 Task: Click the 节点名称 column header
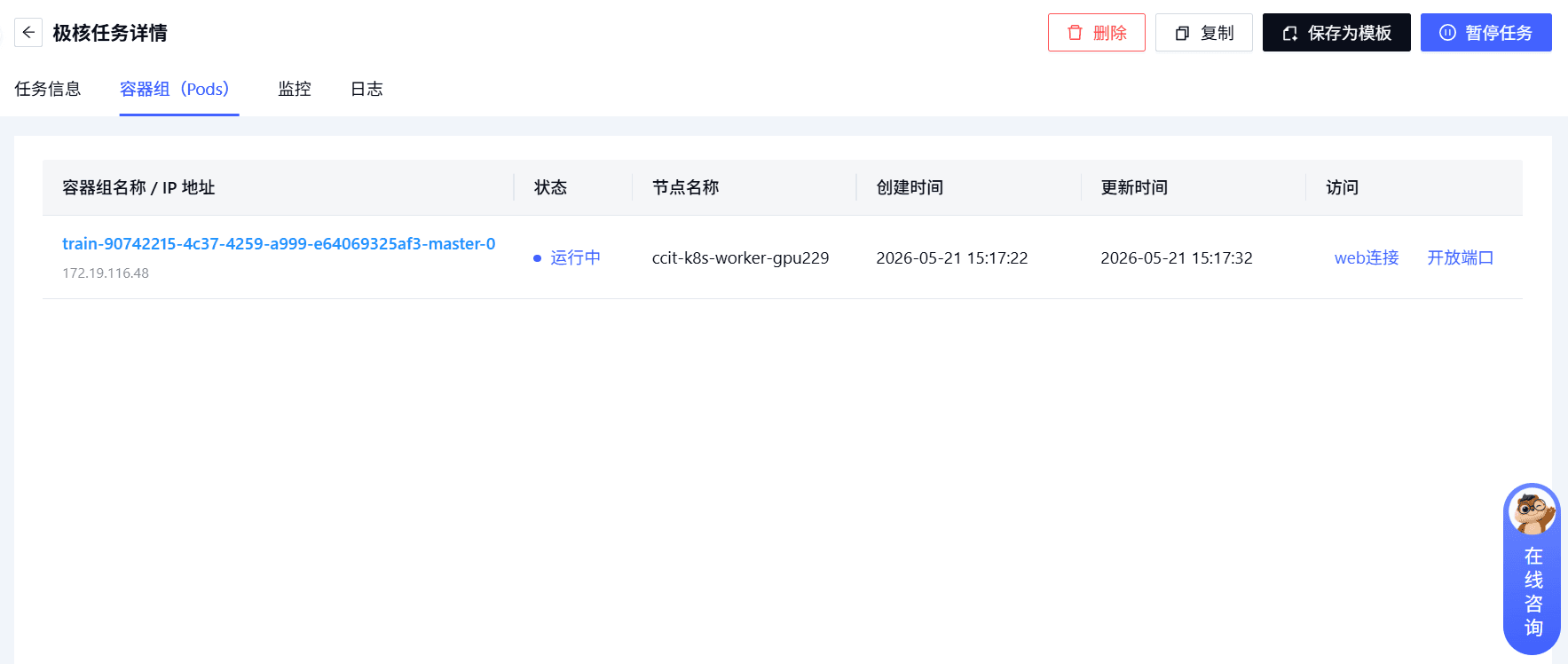pyautogui.click(x=685, y=187)
